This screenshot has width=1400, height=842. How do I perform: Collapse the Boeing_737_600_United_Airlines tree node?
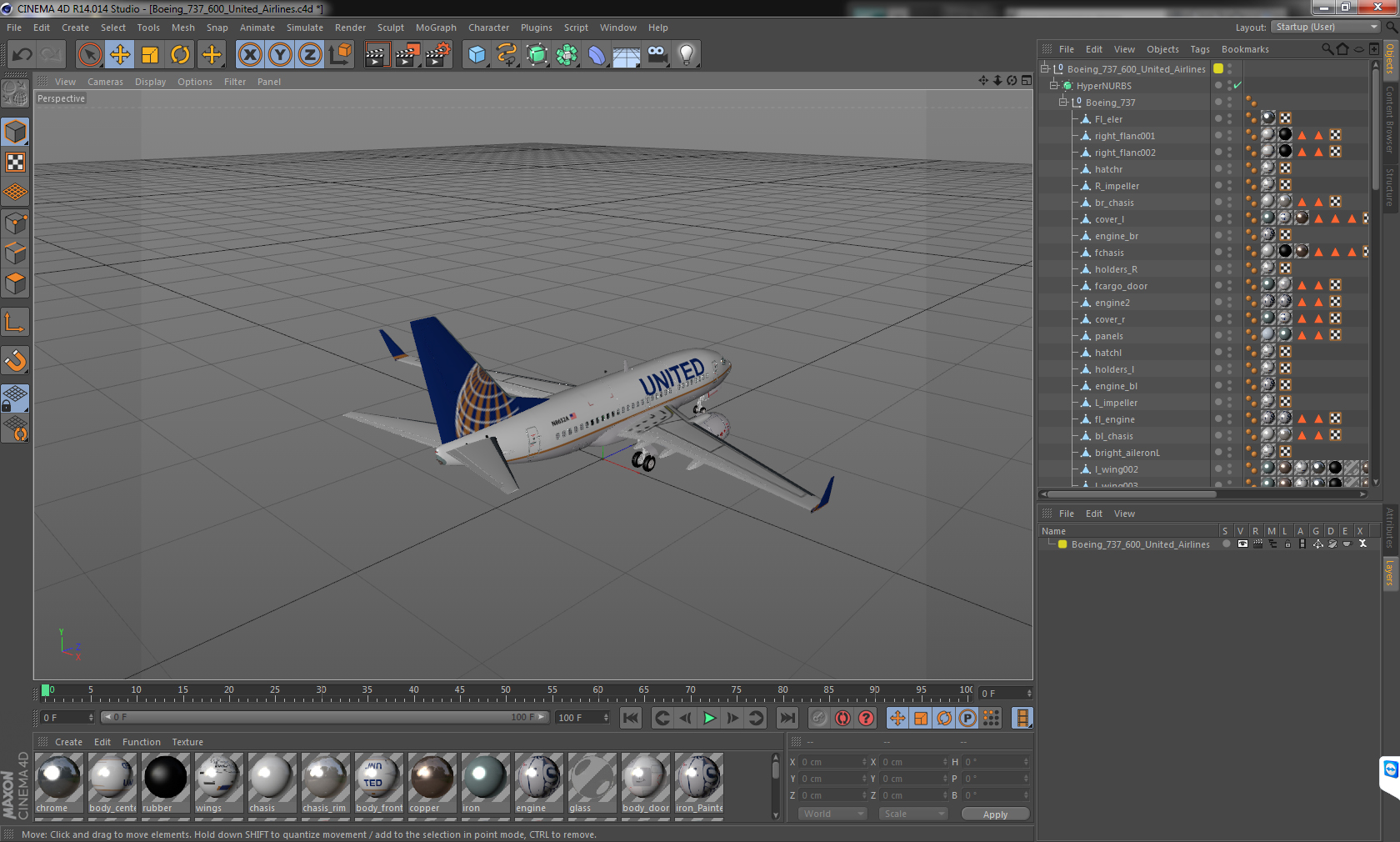1045,68
